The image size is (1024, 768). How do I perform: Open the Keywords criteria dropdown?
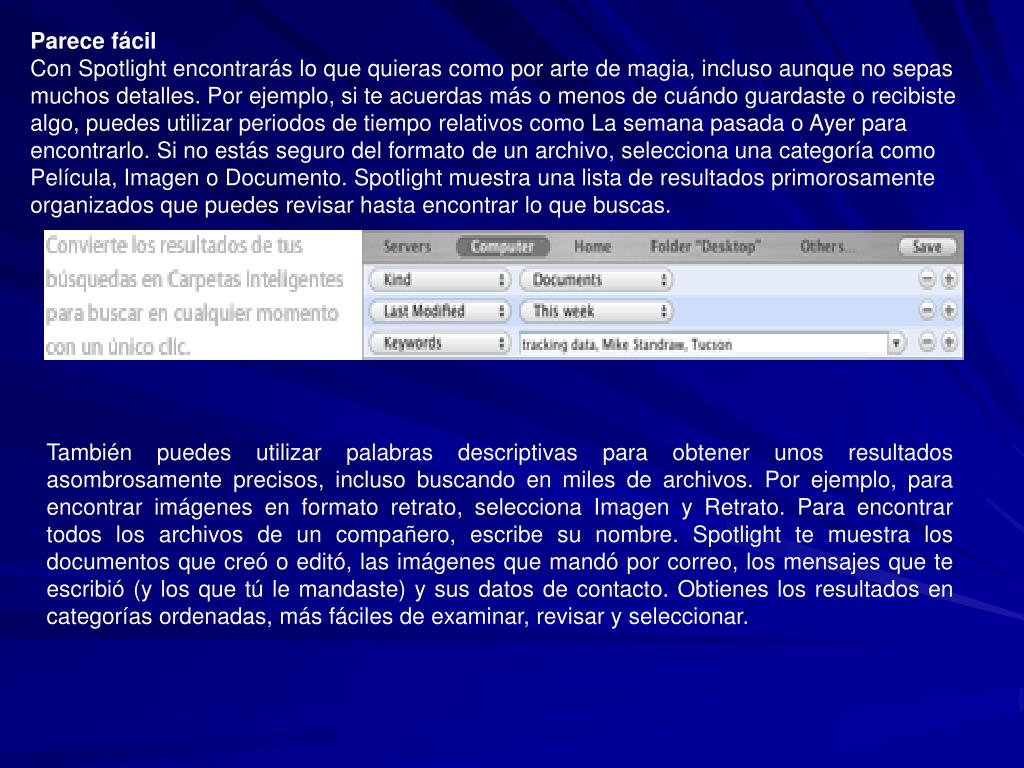click(x=439, y=343)
